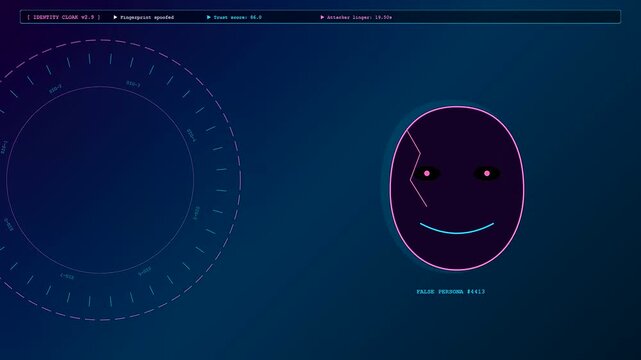This screenshot has width=641, height=360.
Task: Click the center of the signal dial
Action: [100, 180]
